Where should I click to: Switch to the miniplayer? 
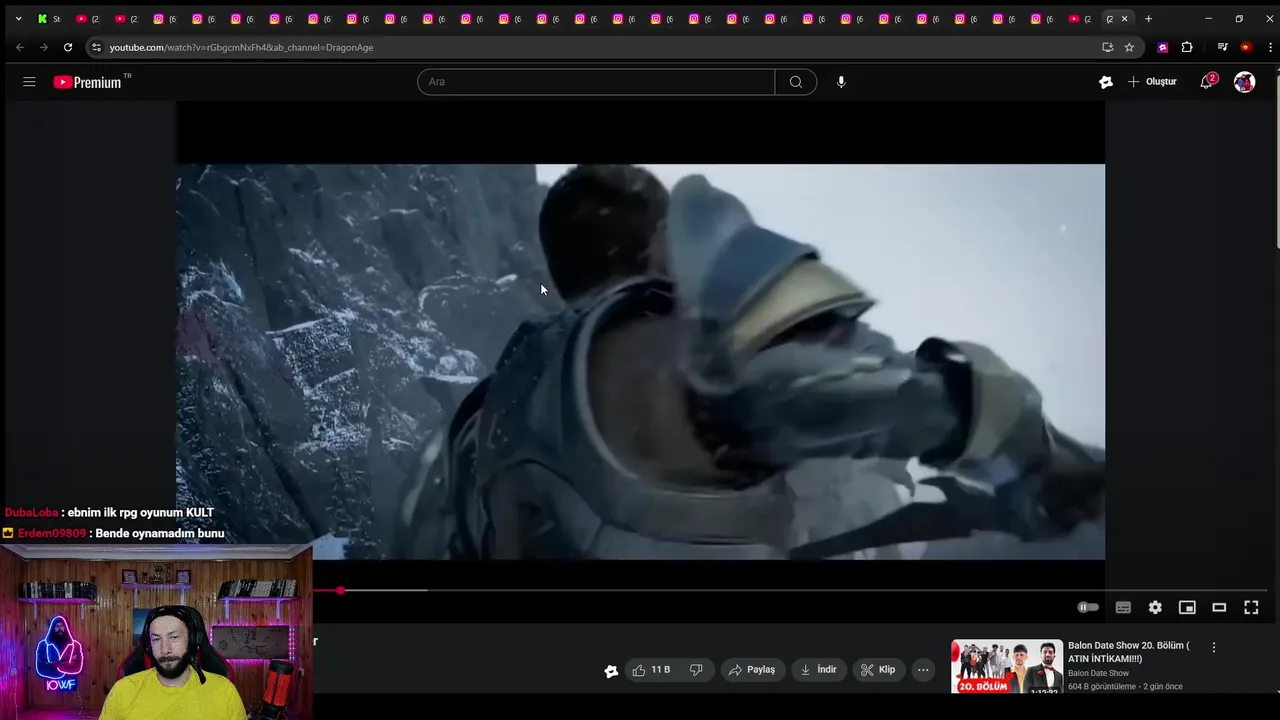(x=1187, y=607)
